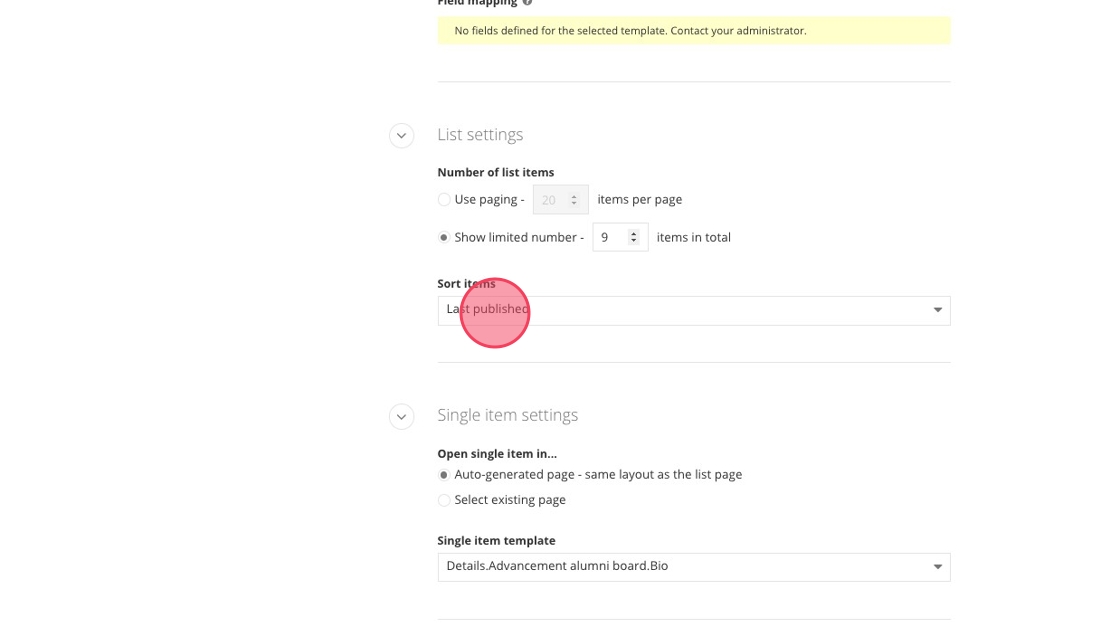Increase items in total with up arrow
The image size is (1120, 627).
[x=633, y=234]
